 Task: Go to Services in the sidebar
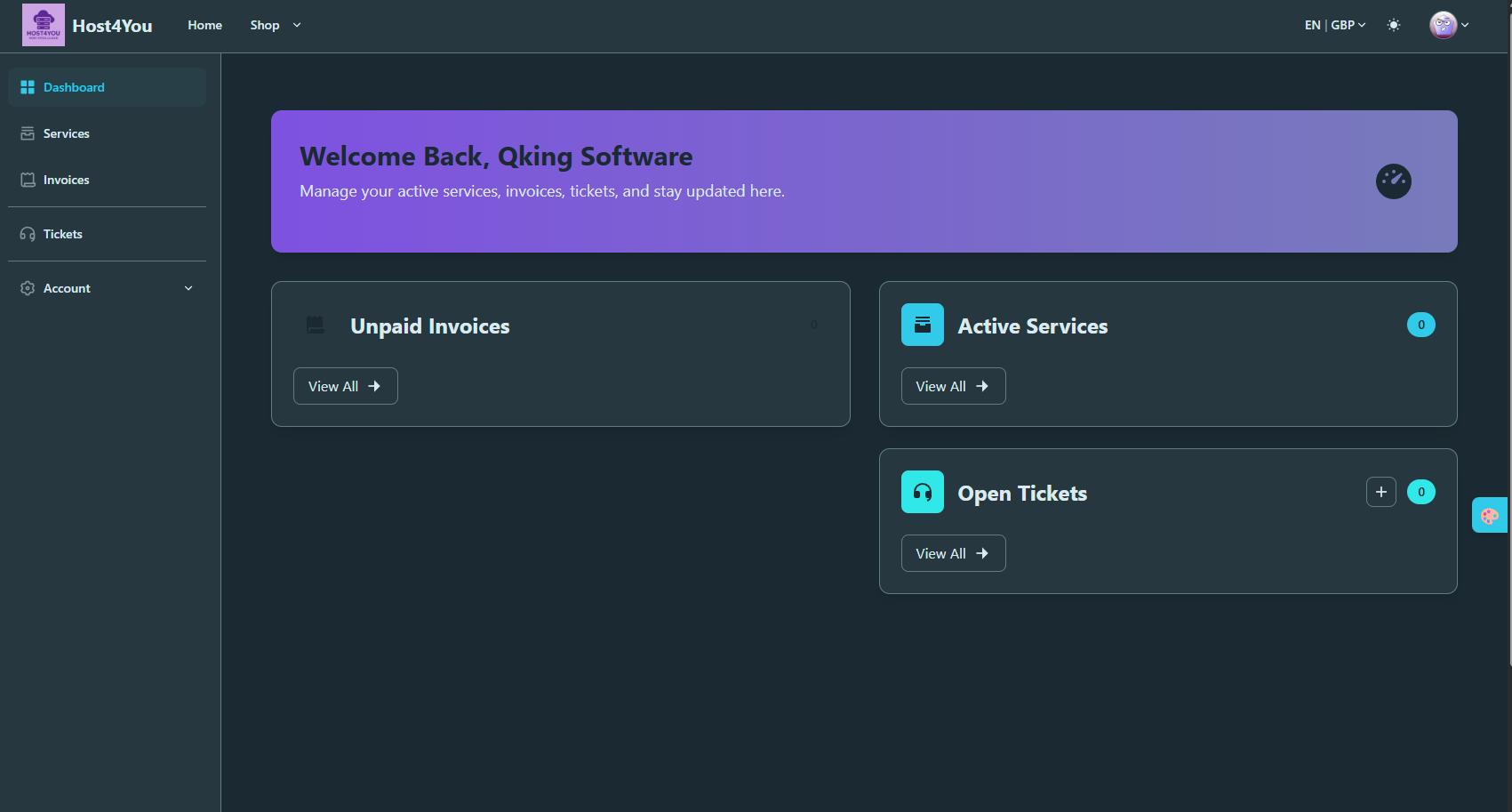[66, 133]
